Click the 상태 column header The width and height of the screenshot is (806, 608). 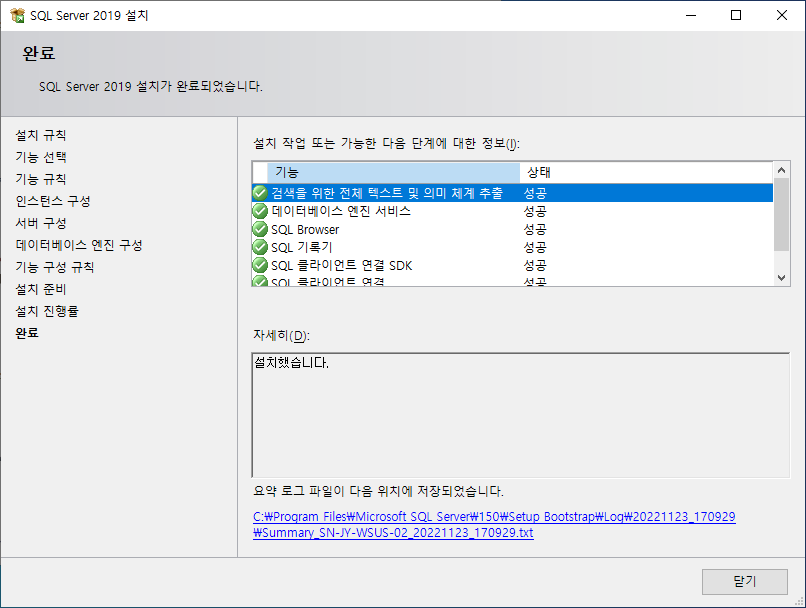tap(646, 172)
